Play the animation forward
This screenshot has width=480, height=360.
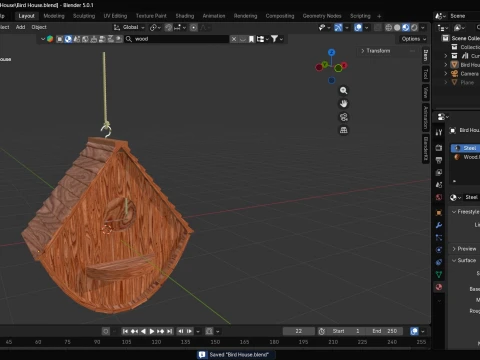click(x=152, y=331)
